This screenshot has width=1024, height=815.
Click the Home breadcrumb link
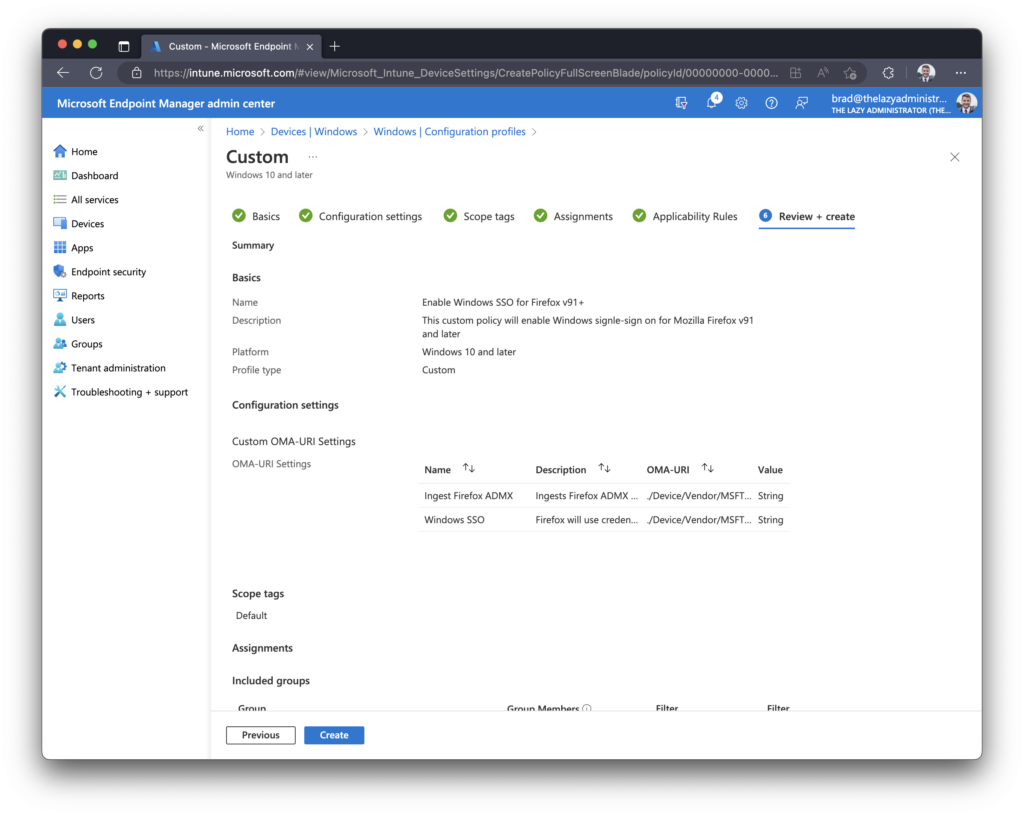pos(240,132)
